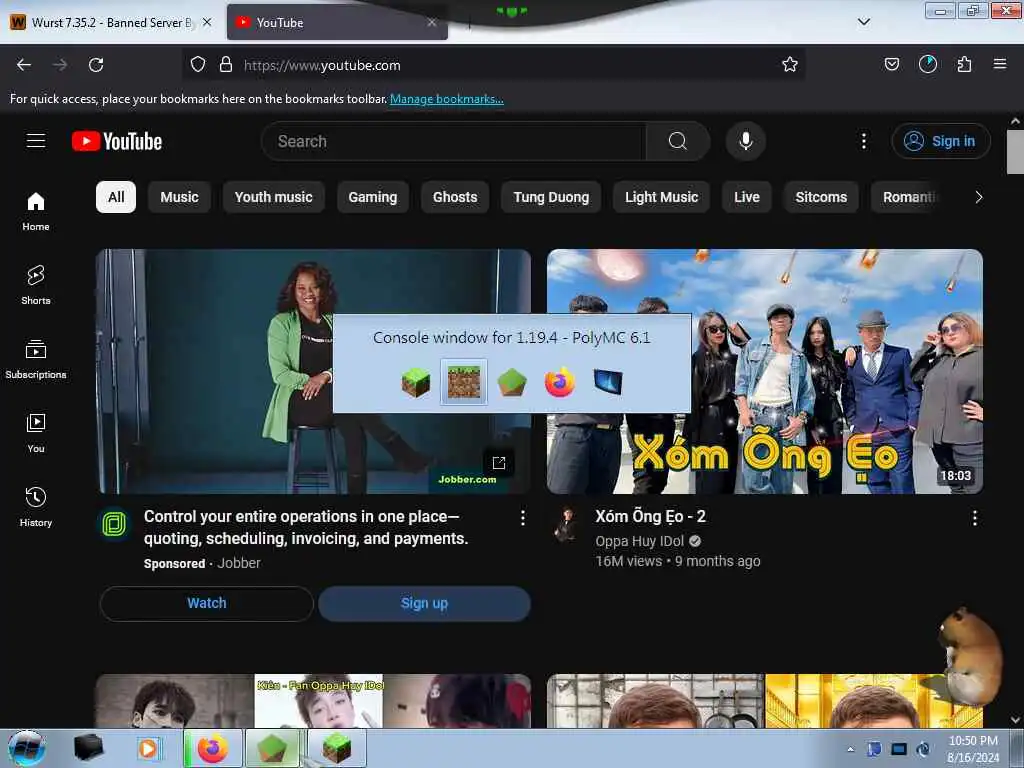Filter by Sitcoms chip

pyautogui.click(x=821, y=197)
